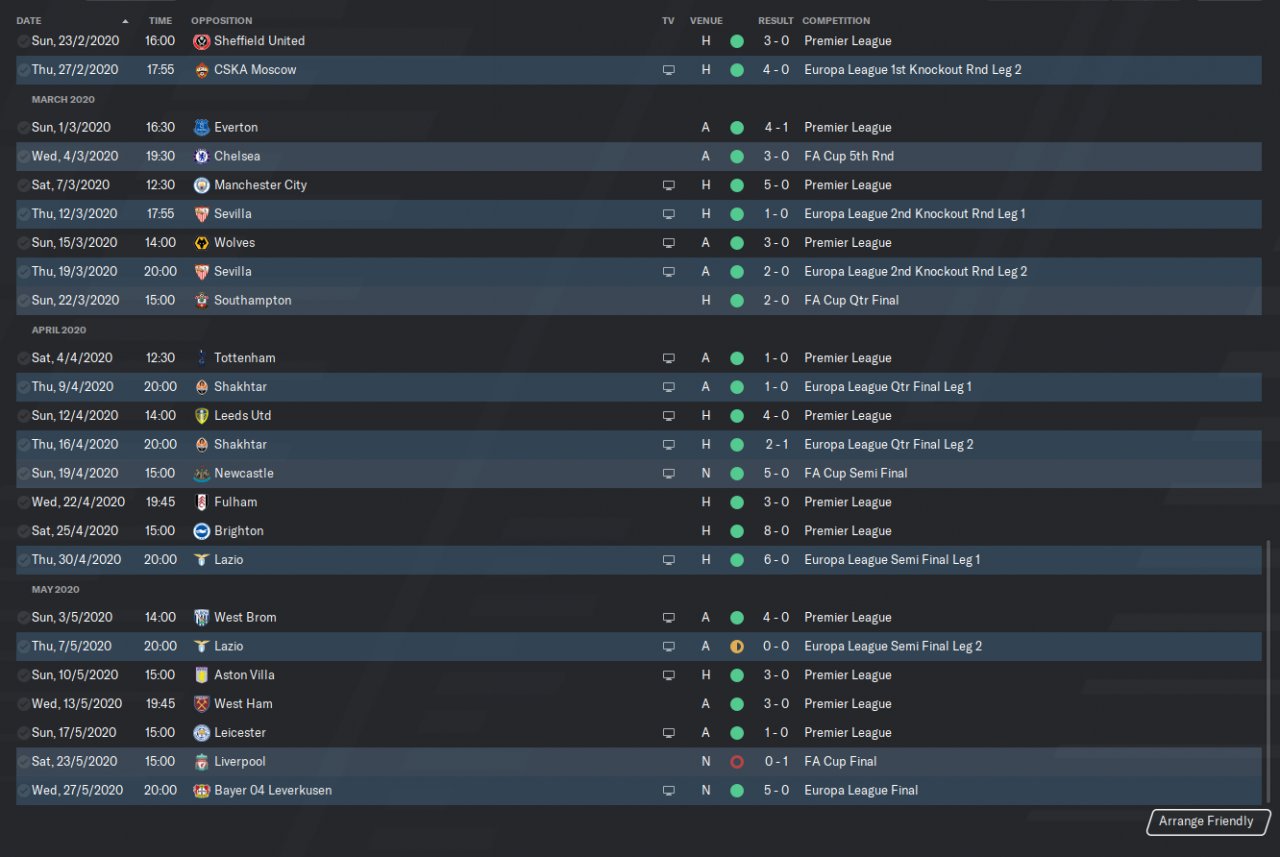Sort fixtures by the Opposition column header
Viewport: 1280px width, 857px height.
pos(221,21)
